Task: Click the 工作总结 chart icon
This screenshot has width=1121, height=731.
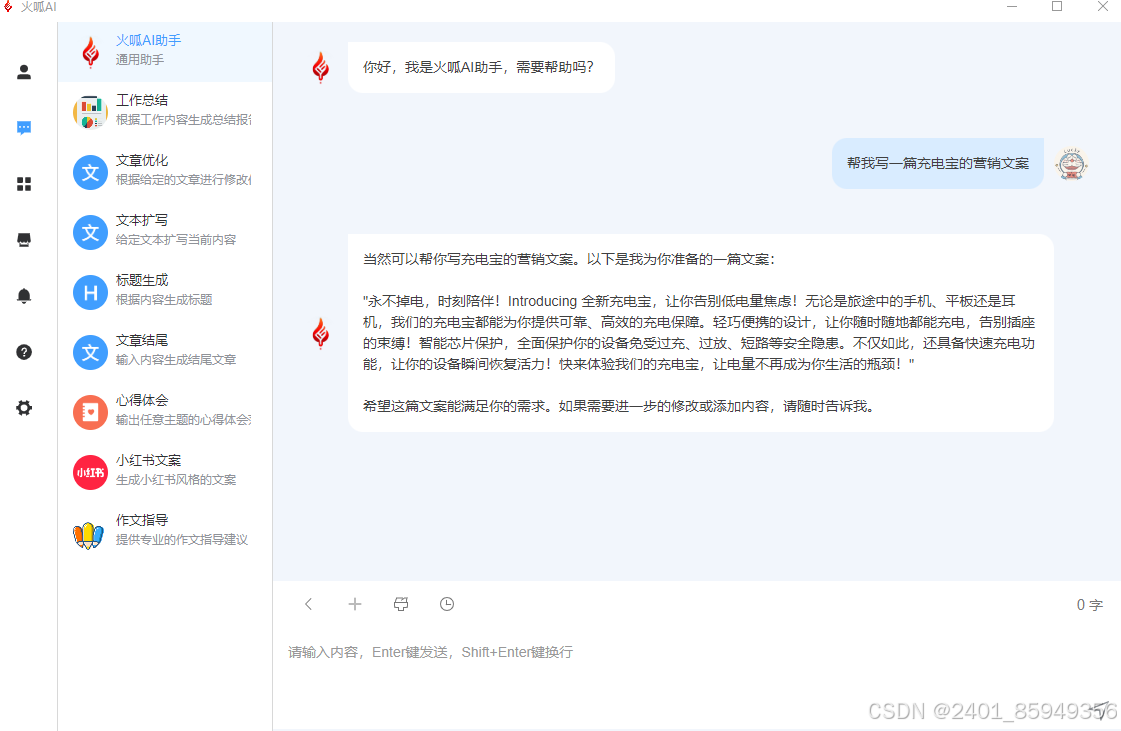Action: tap(90, 112)
